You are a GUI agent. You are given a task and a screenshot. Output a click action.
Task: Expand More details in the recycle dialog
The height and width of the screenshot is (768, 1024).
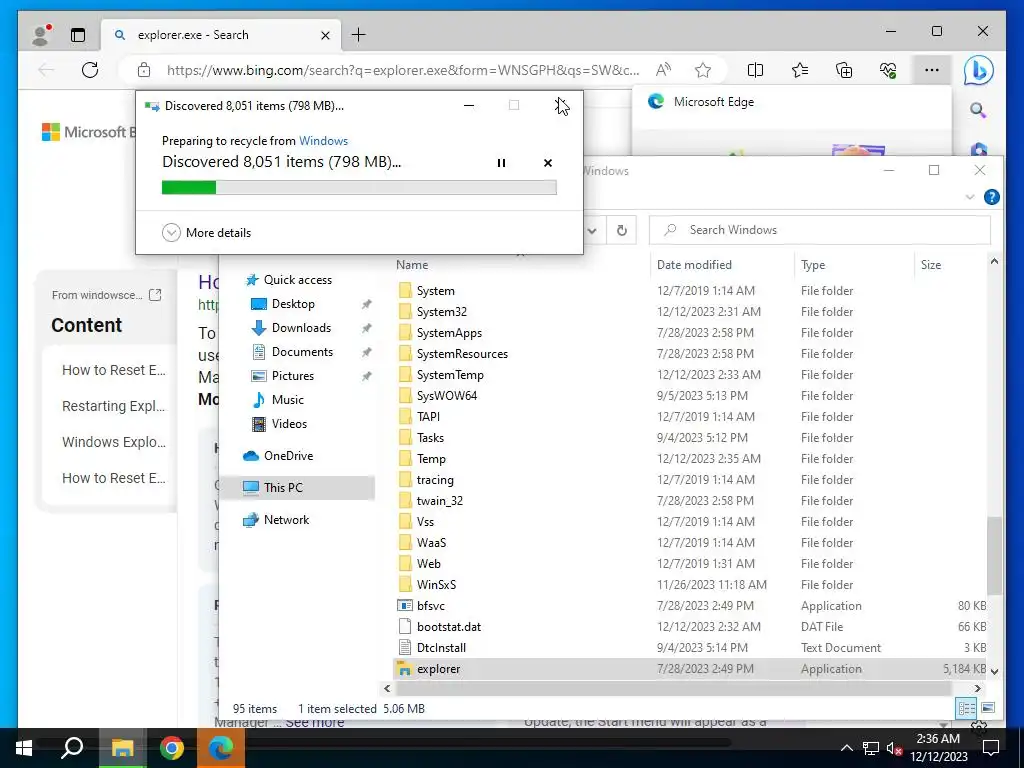coord(206,232)
